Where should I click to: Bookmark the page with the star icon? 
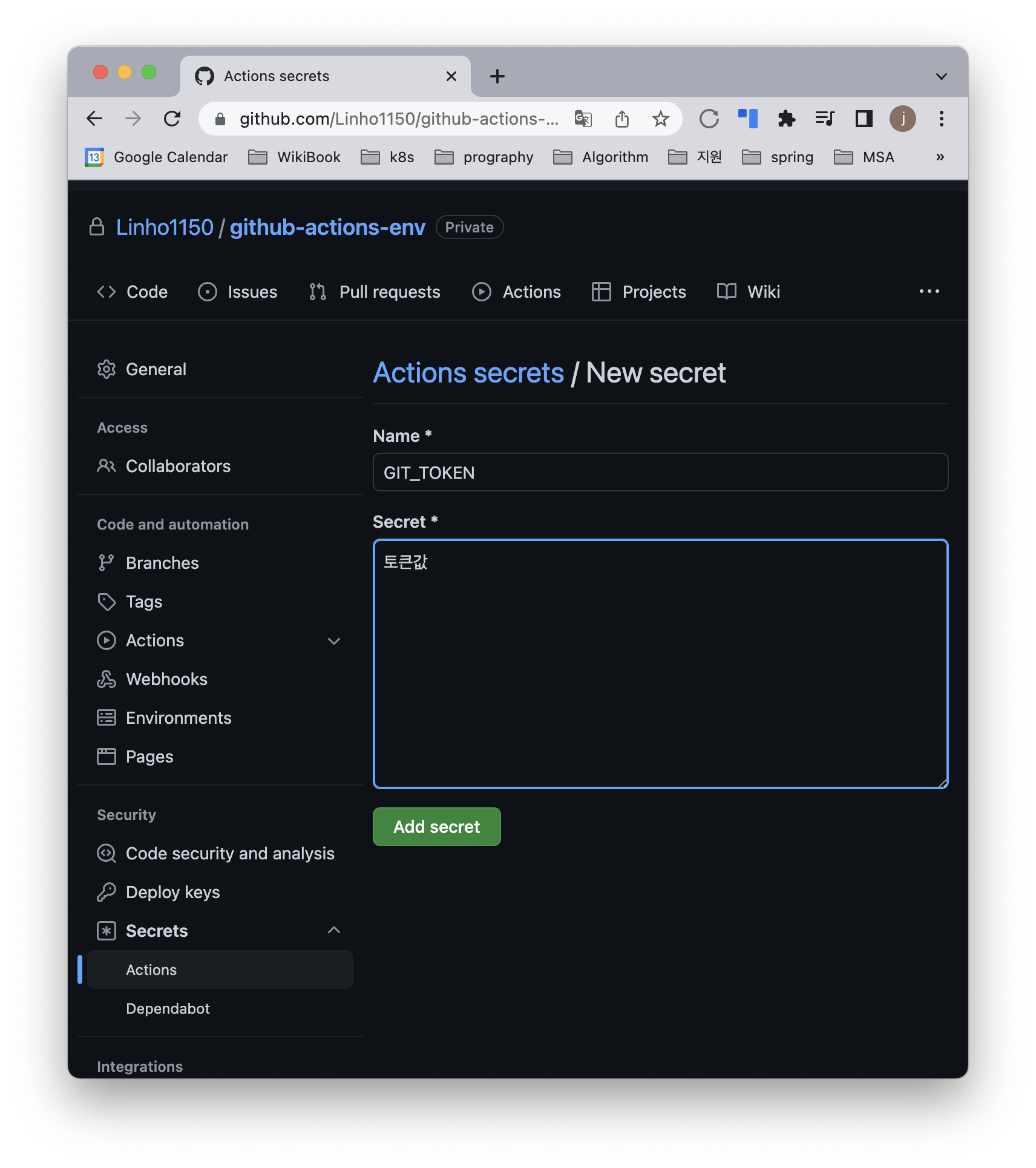point(660,119)
